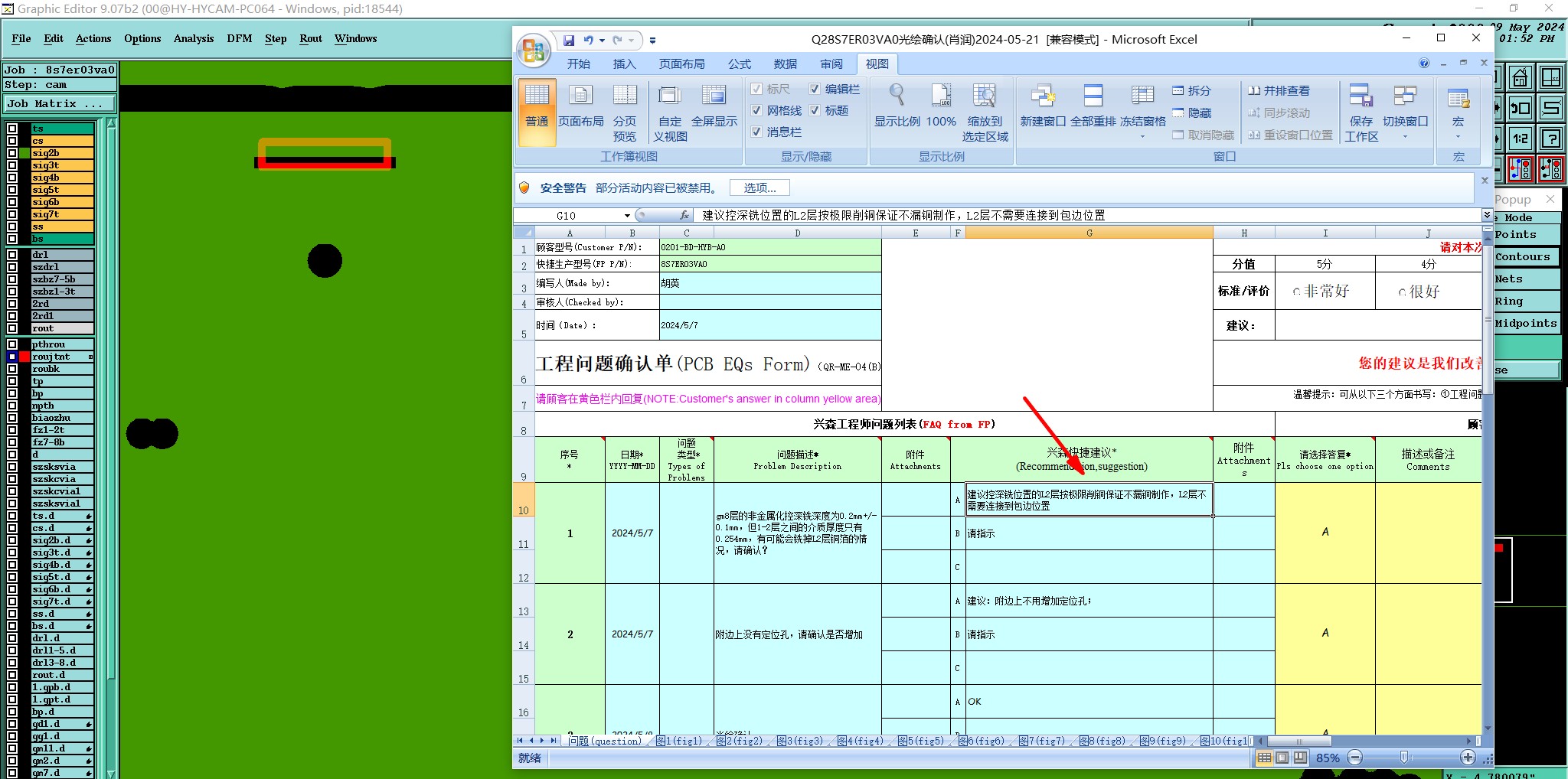Open the undo history dropdown arrow
Viewport: 1568px width, 779px height.
pos(602,40)
